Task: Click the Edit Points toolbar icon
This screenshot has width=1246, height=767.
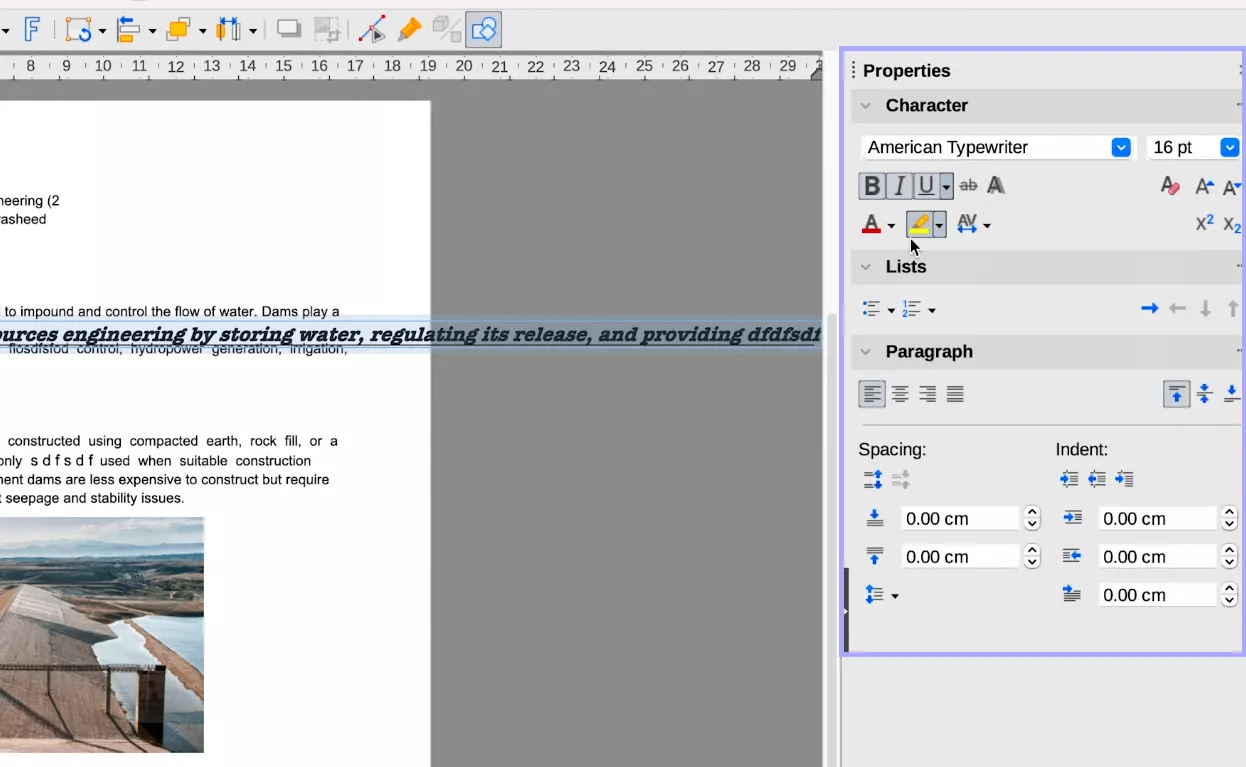Action: point(372,29)
